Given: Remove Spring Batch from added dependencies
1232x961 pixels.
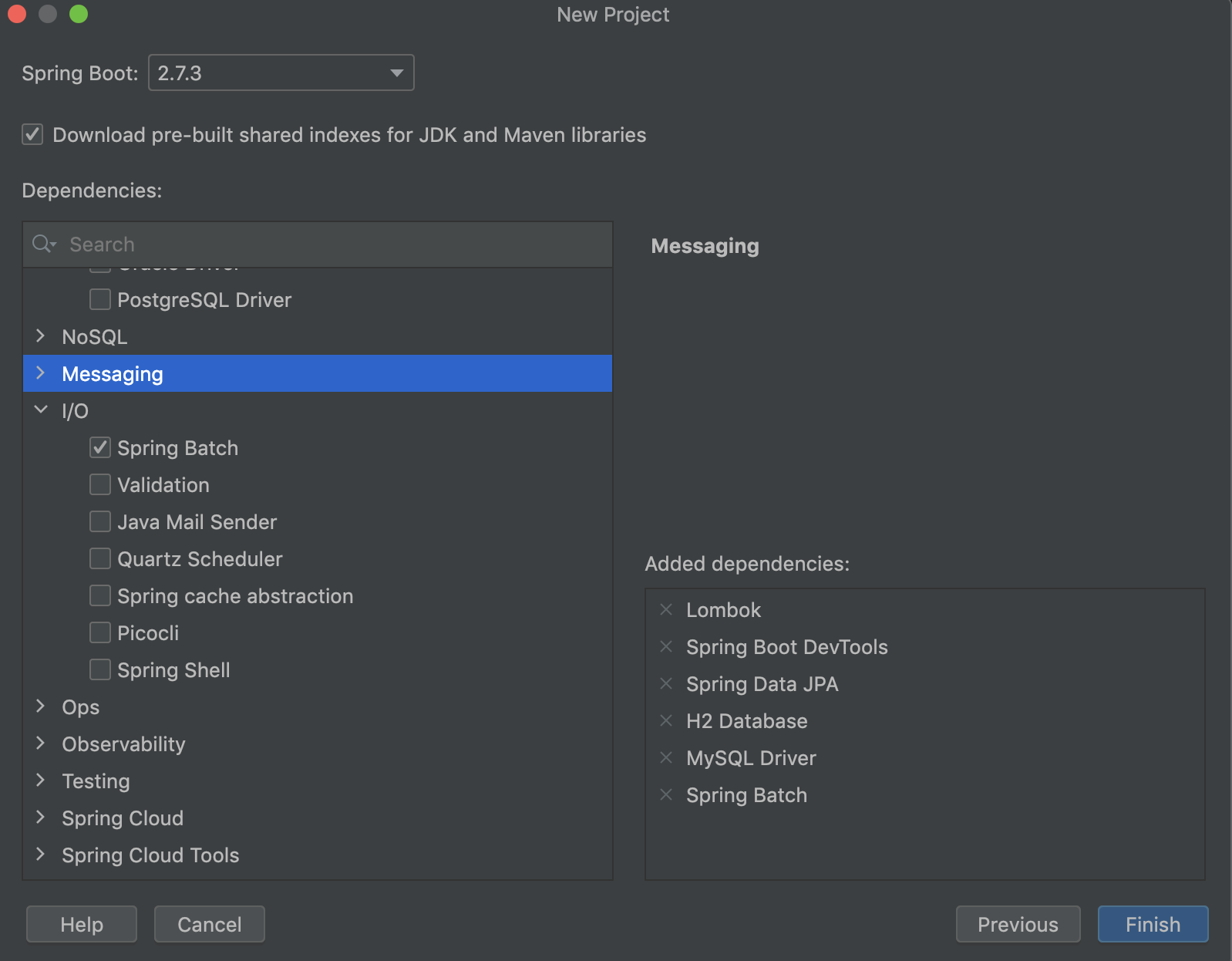Looking at the screenshot, I should pyautogui.click(x=666, y=794).
